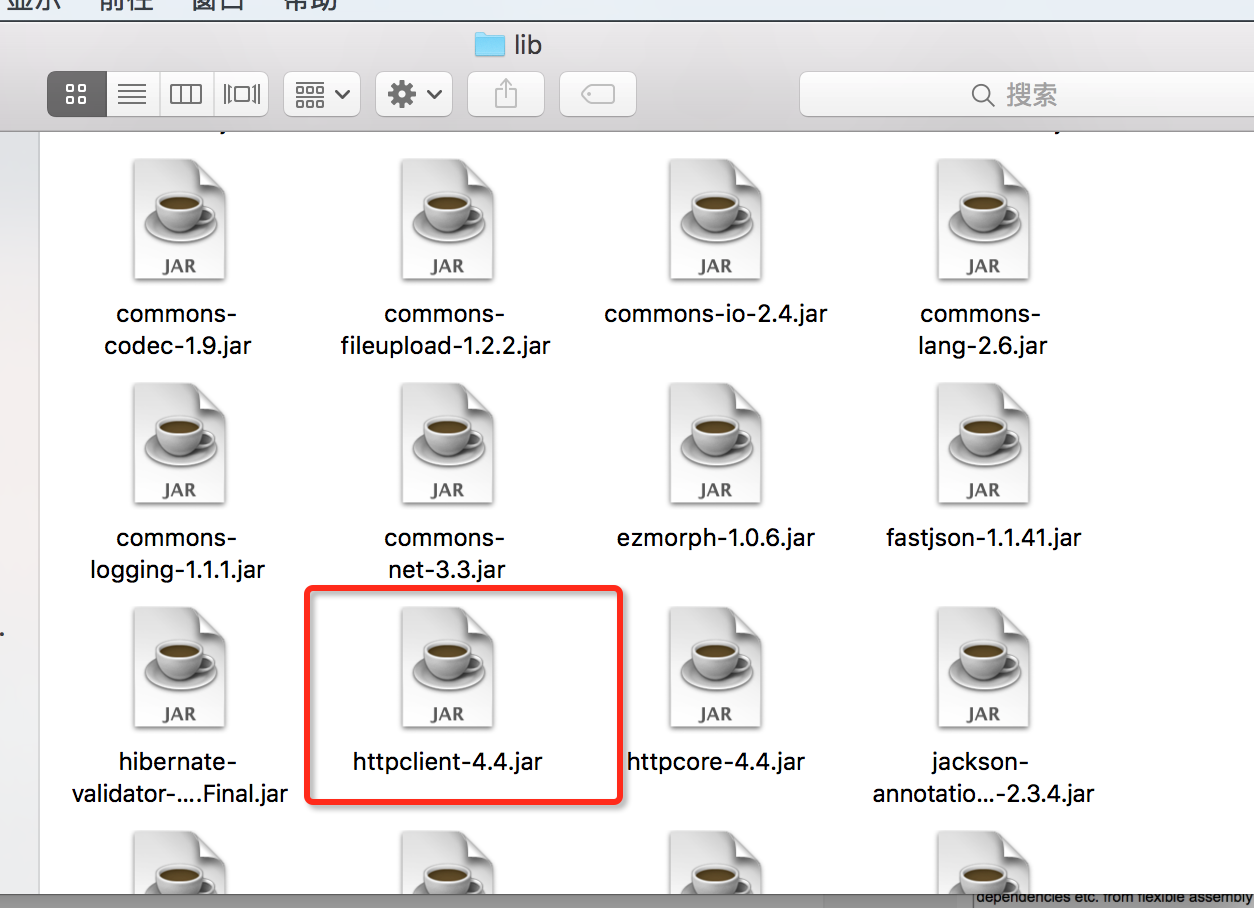Click the commons-lang-2.6.jar file name

click(x=983, y=330)
